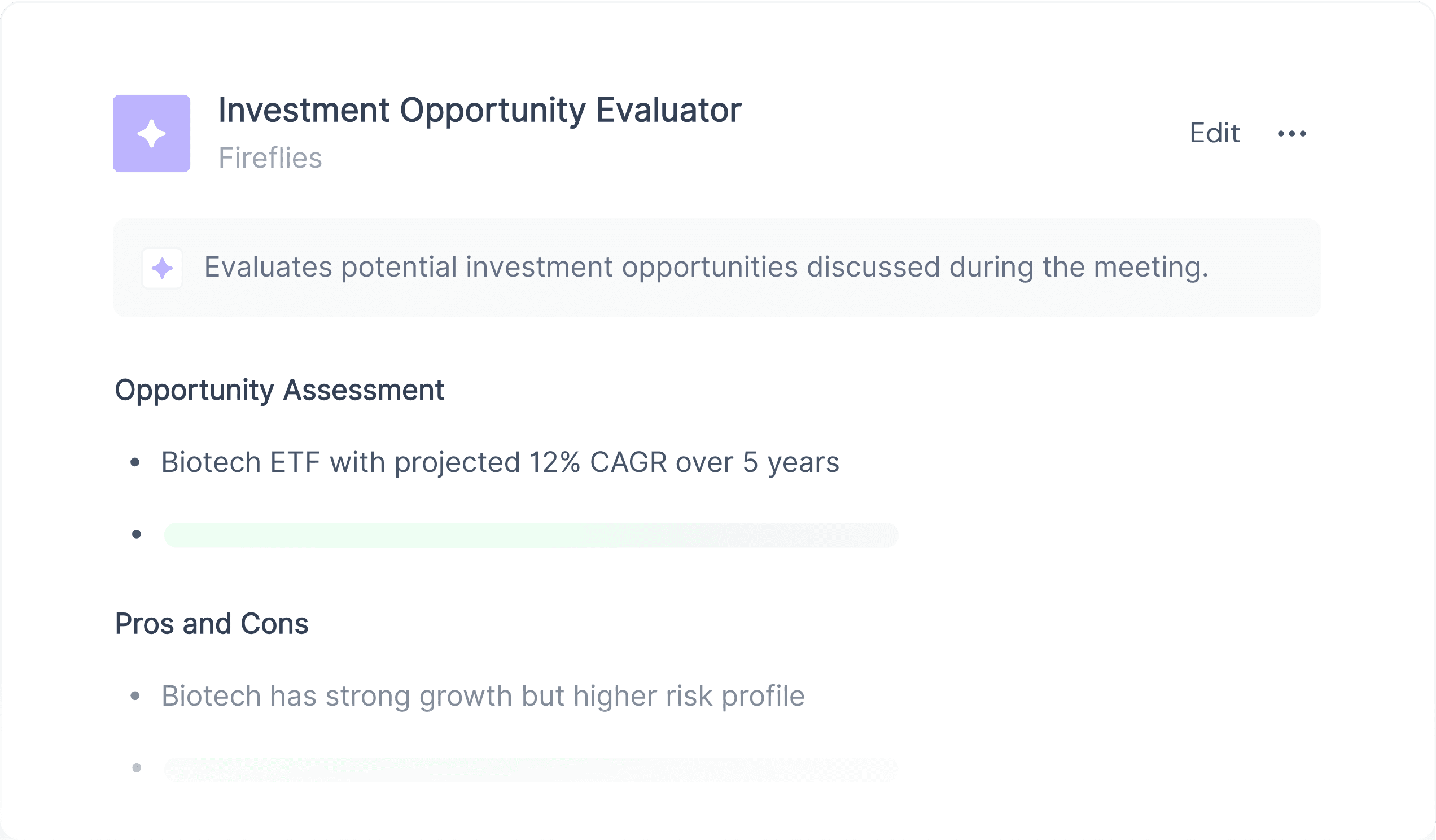Select the Opportunity Assessment heading
Image resolution: width=1436 pixels, height=840 pixels.
pos(279,391)
